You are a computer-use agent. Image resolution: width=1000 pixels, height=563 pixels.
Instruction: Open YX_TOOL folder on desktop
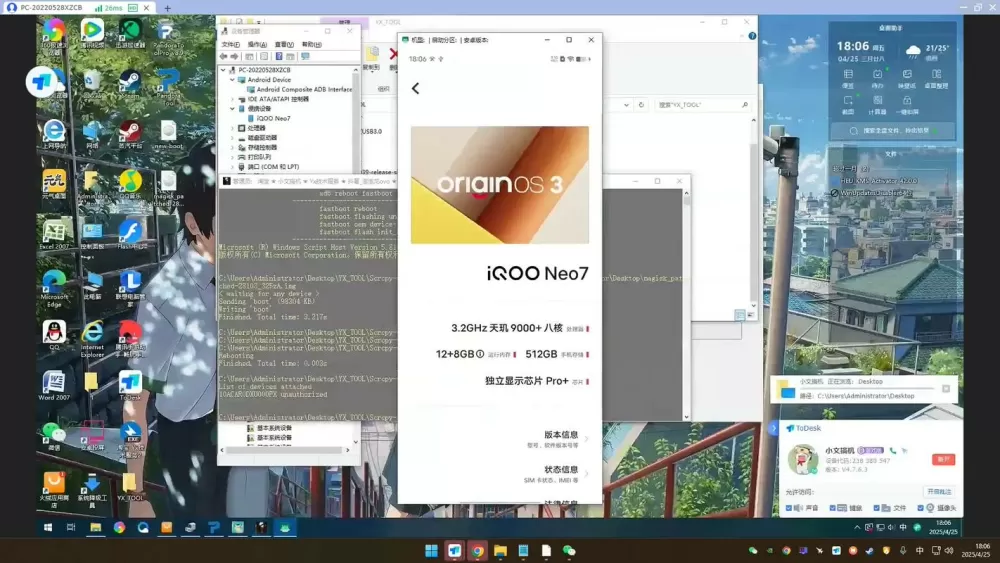tap(130, 487)
